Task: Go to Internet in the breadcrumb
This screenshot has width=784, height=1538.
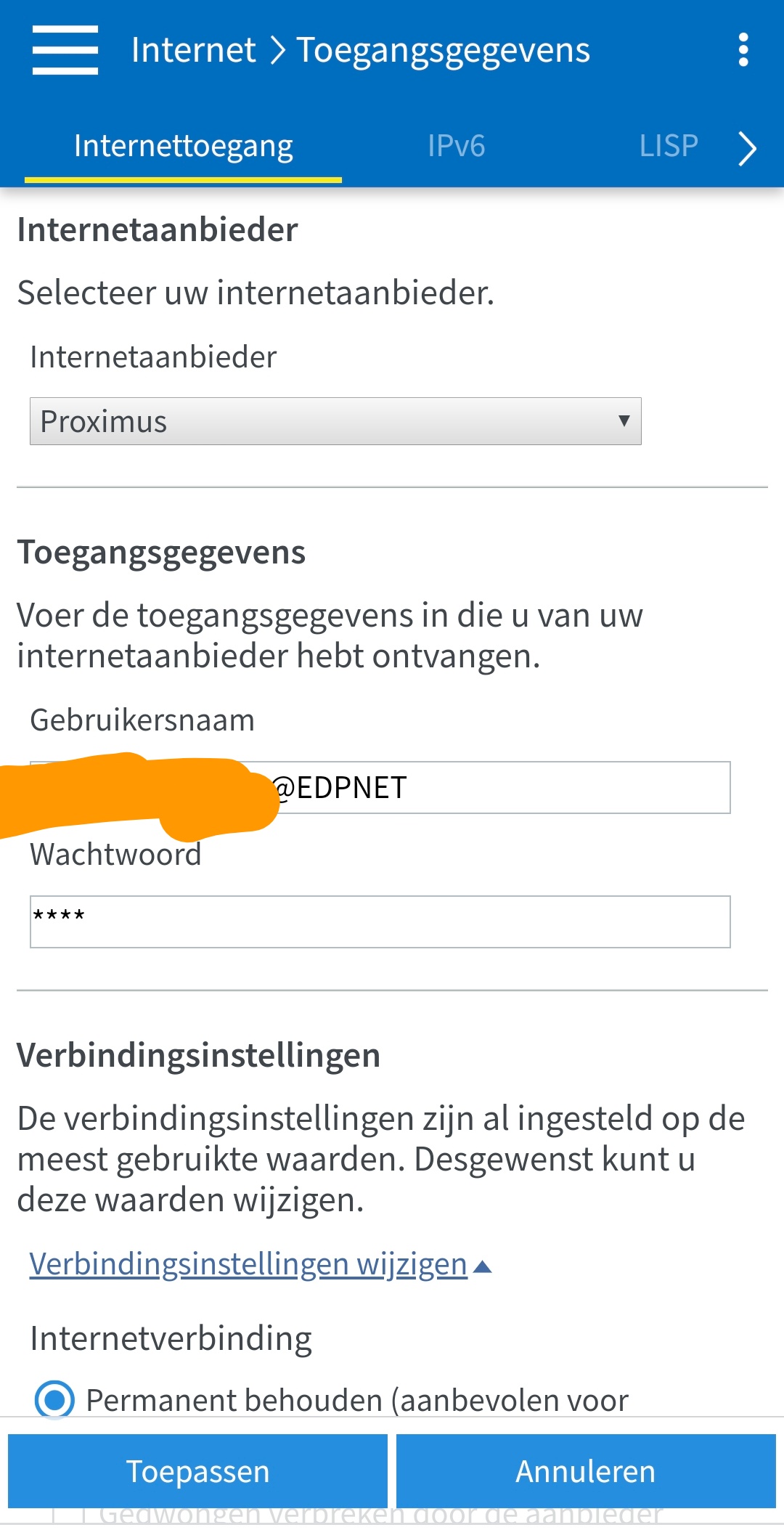Action: click(x=193, y=51)
